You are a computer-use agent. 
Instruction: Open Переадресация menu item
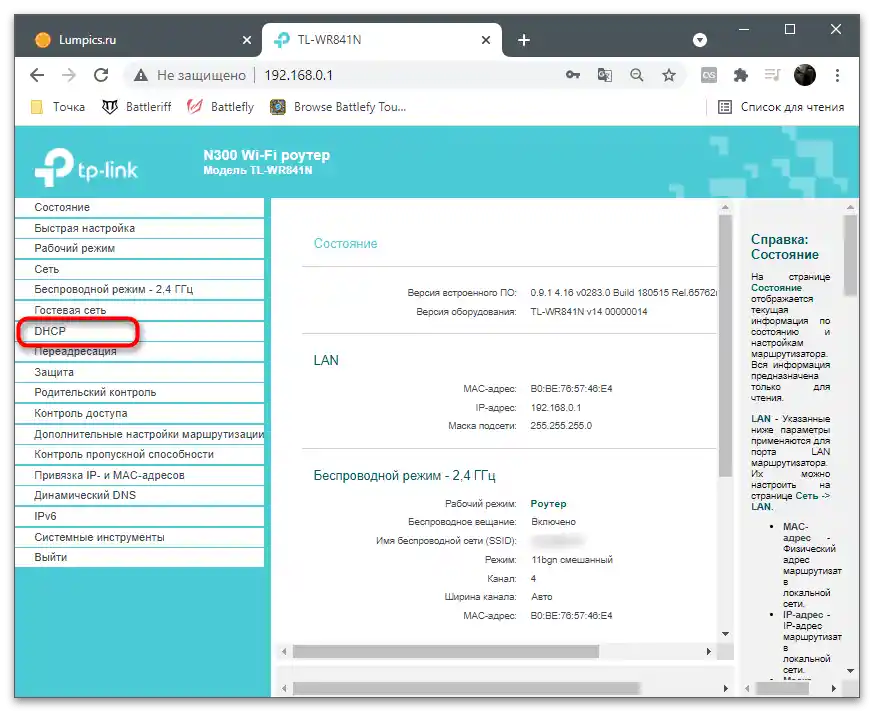139,351
